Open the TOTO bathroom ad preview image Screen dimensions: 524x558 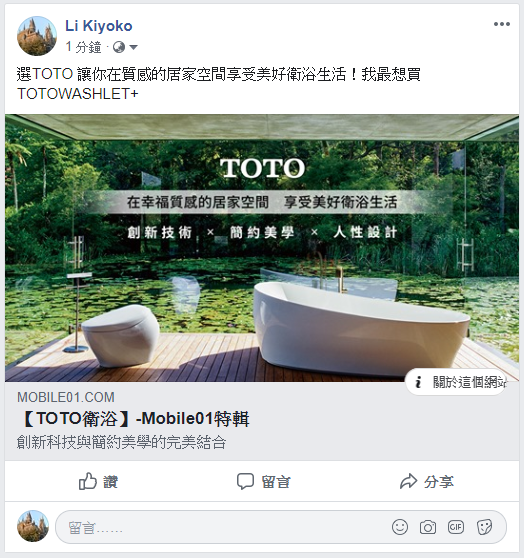click(262, 248)
